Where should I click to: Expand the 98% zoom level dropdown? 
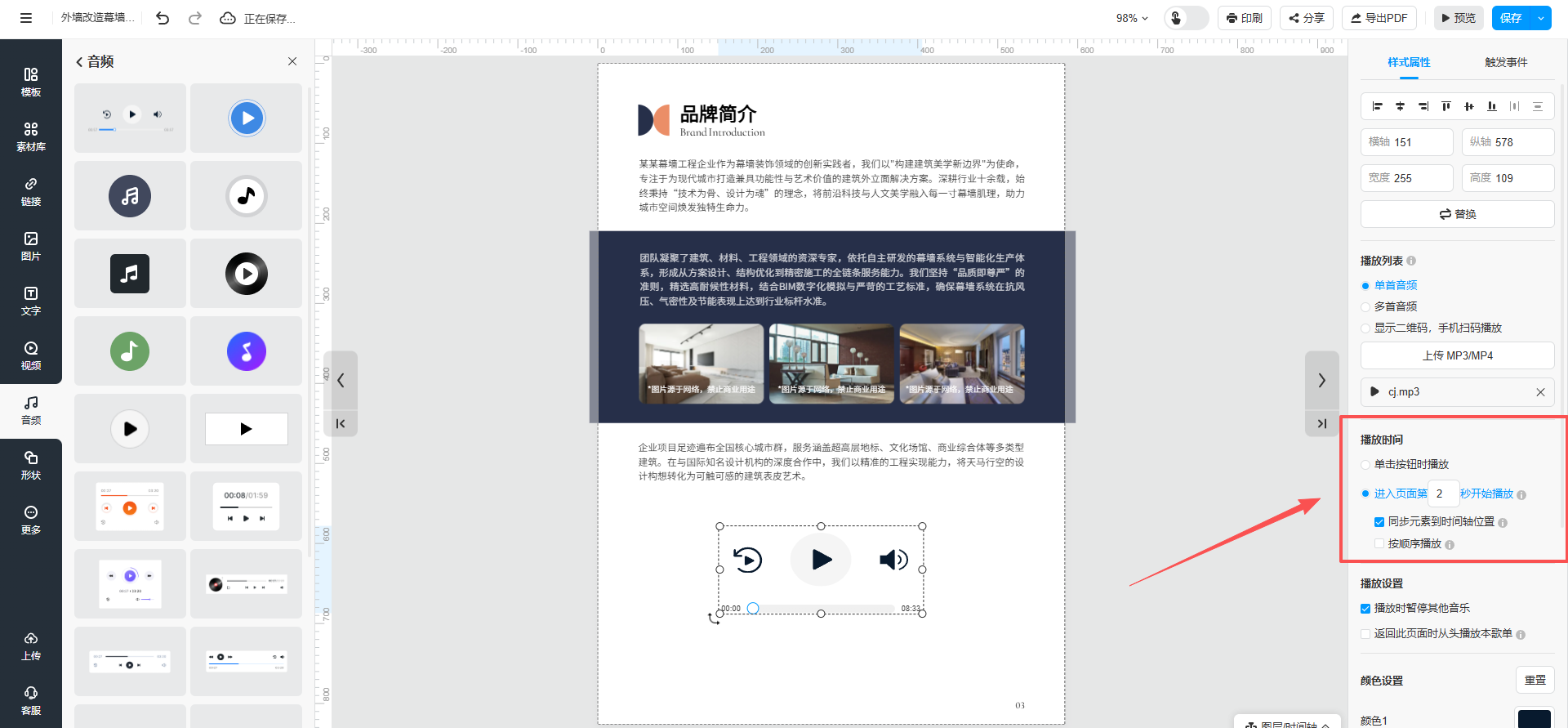(x=1132, y=18)
